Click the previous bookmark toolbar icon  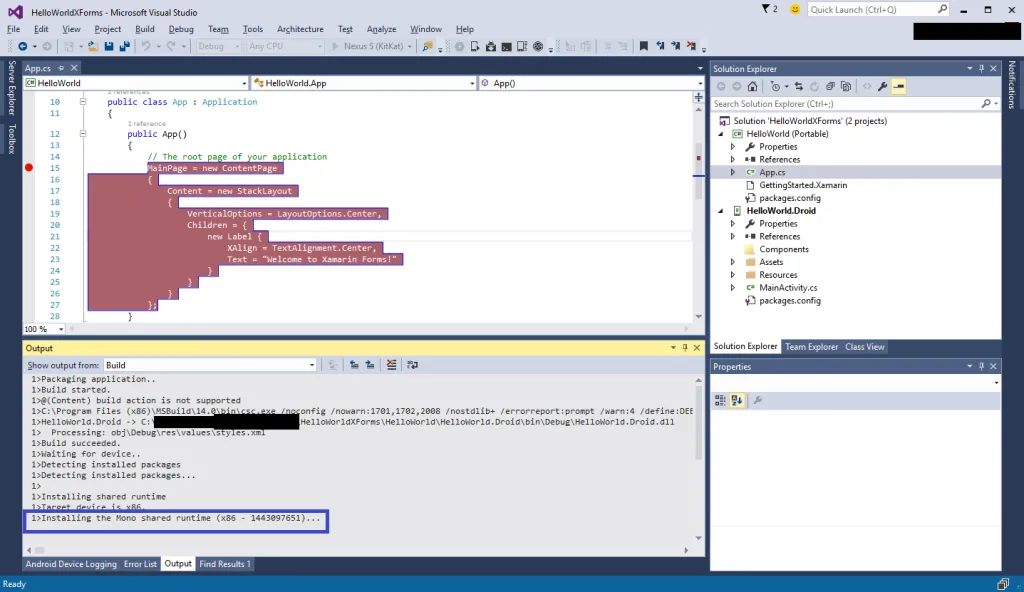[660, 46]
